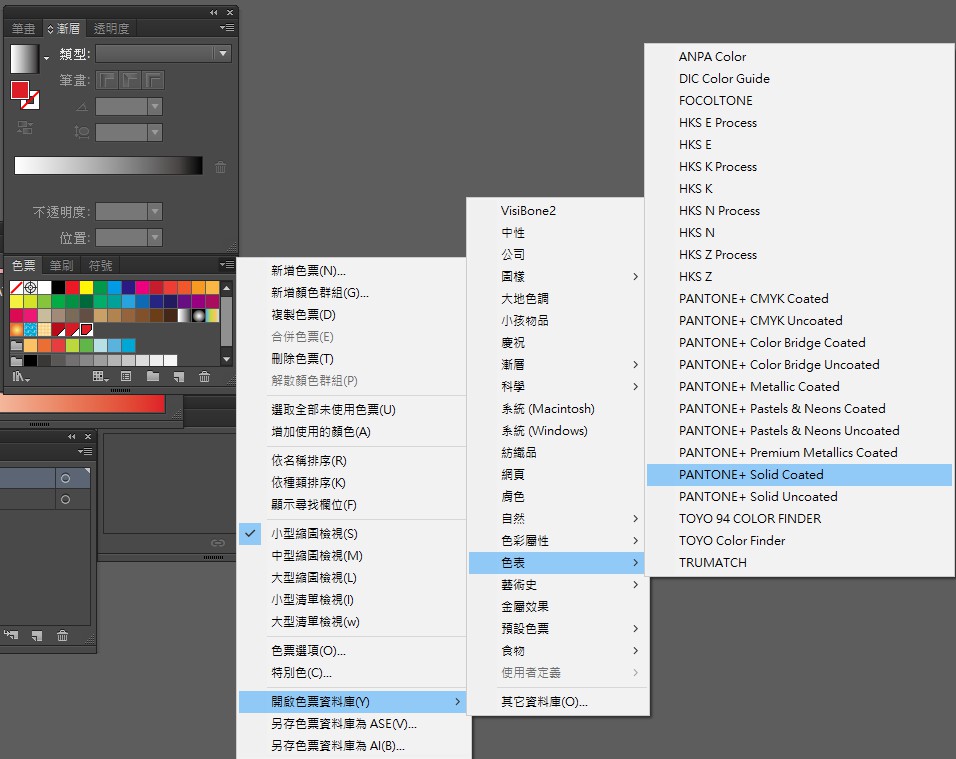
Task: Choose 選取全部未使用色票(U) menu item
Action: (351, 410)
